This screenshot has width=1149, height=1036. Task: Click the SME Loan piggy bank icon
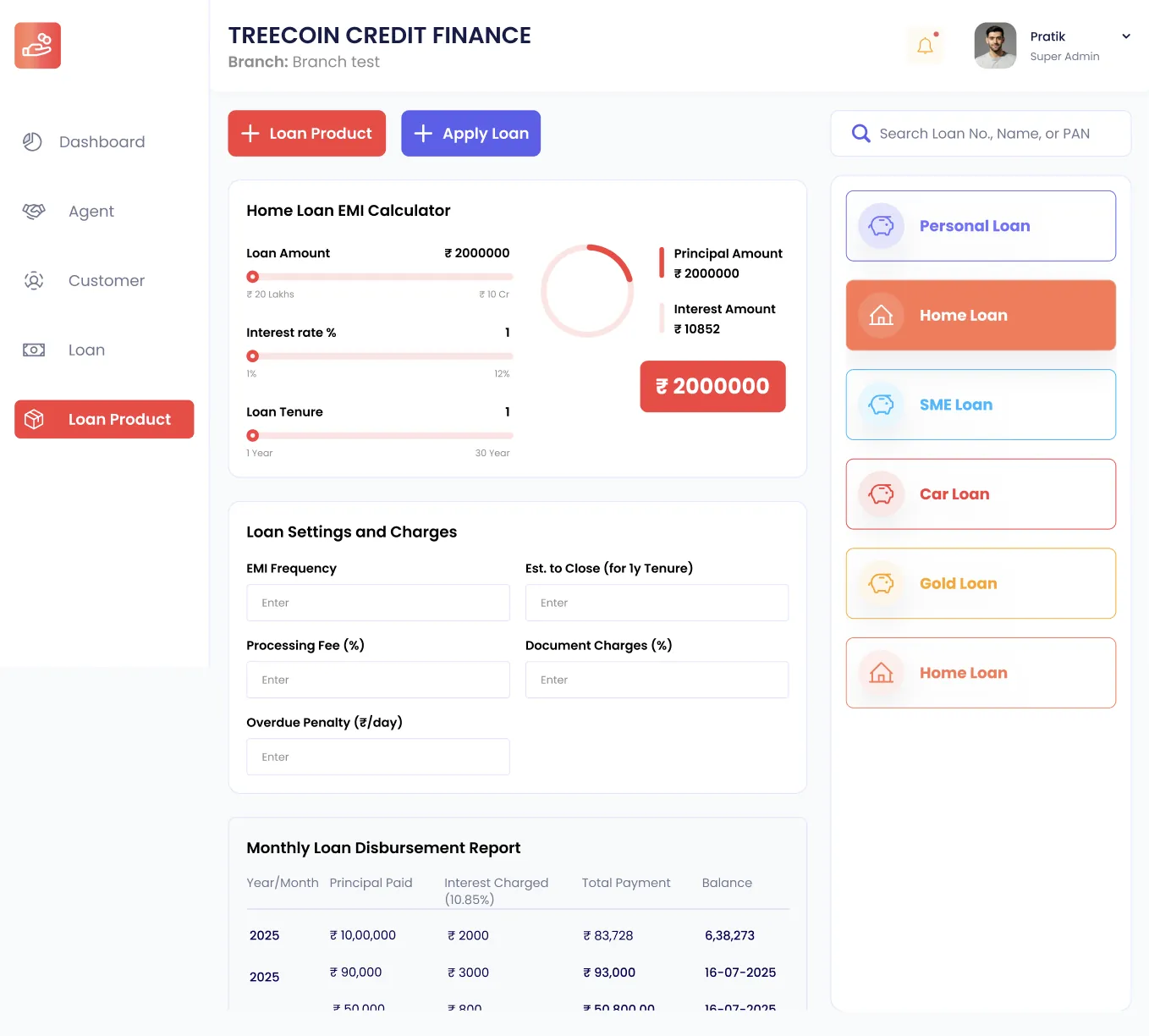(882, 405)
